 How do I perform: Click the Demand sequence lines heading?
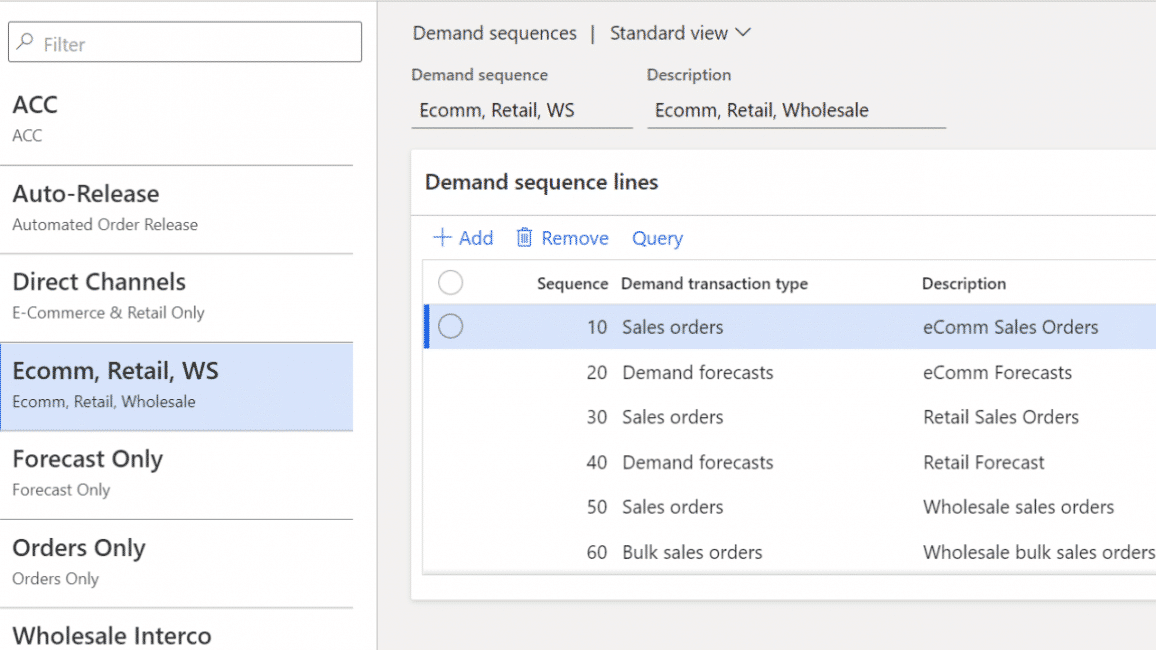coord(542,182)
